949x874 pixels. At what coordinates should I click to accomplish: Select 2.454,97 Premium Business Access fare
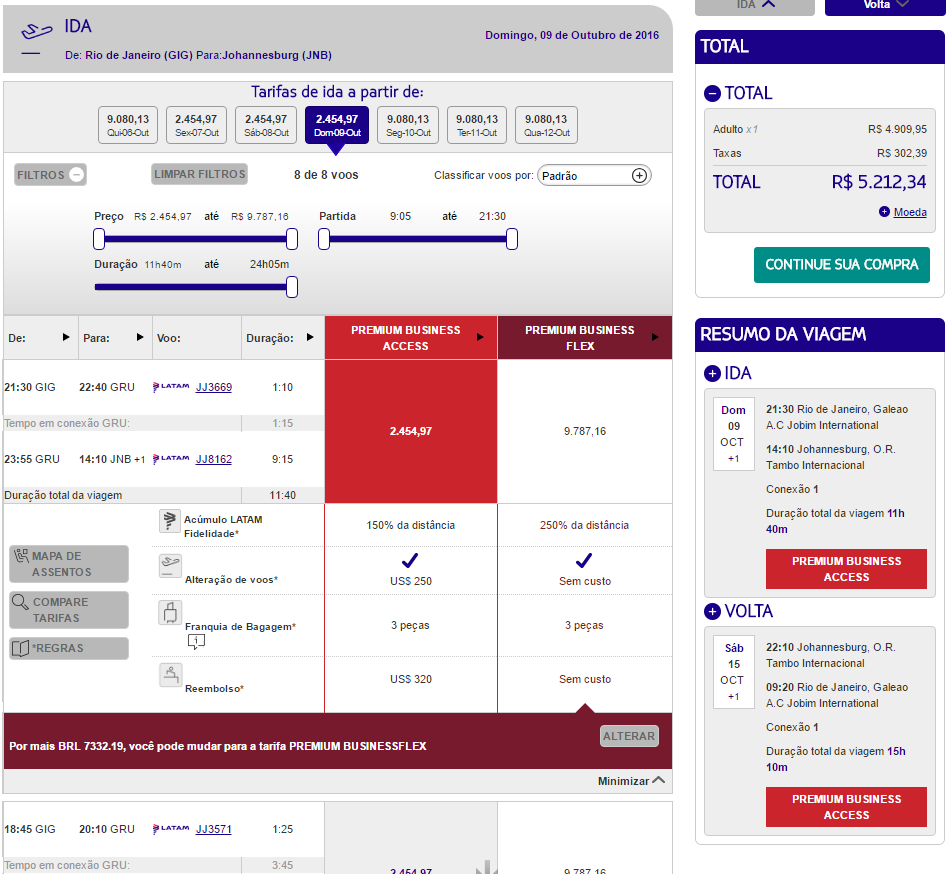pos(411,431)
